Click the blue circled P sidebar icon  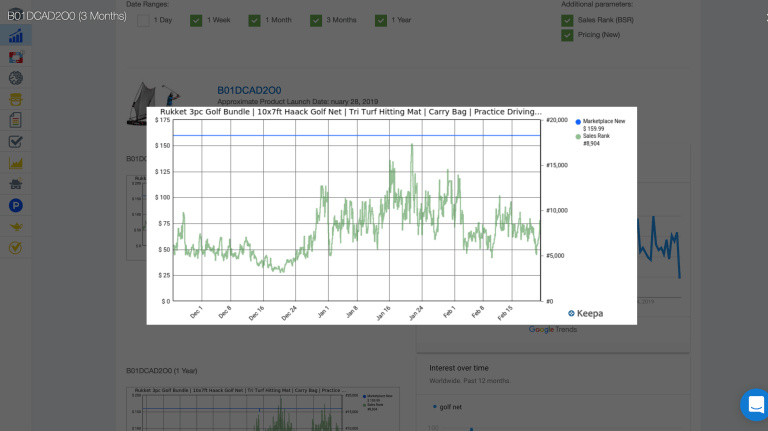[x=16, y=206]
